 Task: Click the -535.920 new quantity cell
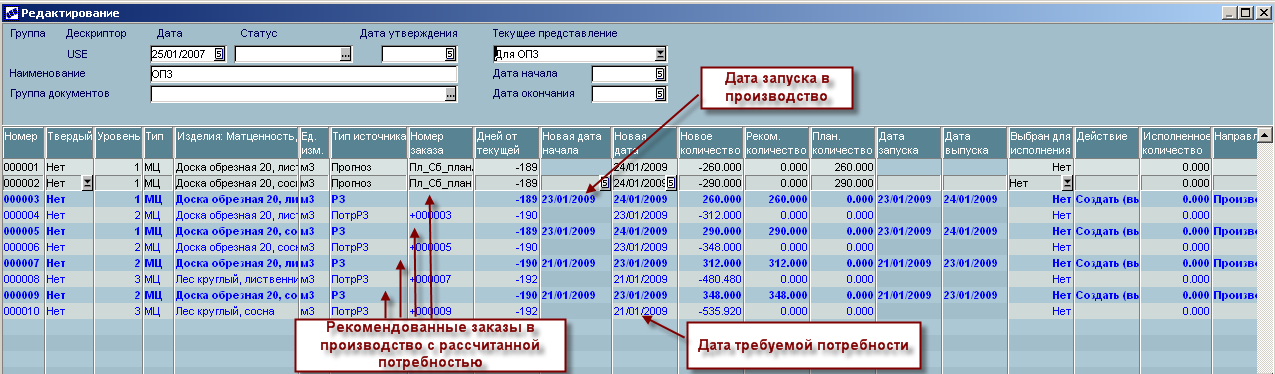pos(710,311)
